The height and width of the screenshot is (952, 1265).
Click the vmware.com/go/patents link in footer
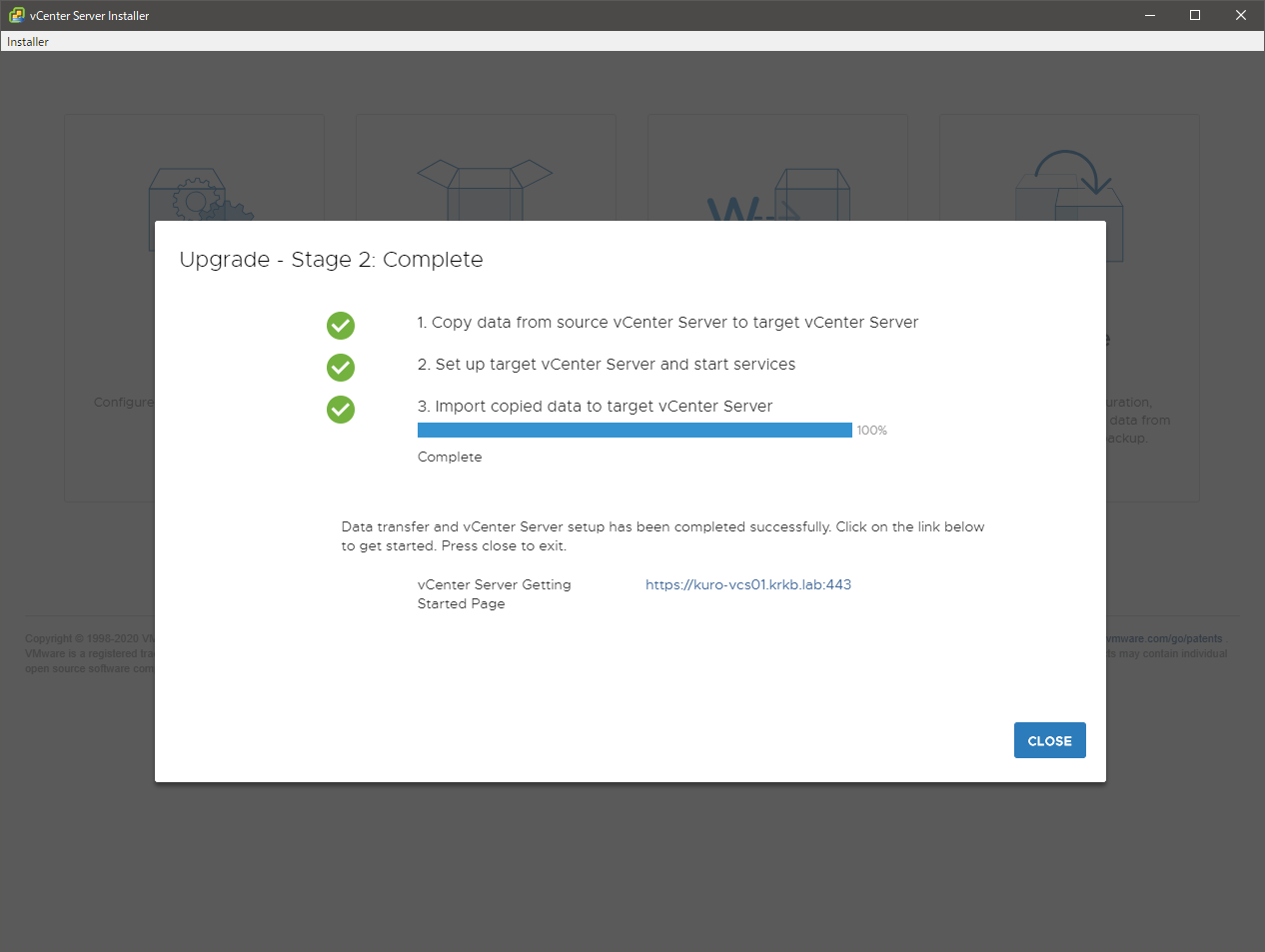pos(1164,638)
